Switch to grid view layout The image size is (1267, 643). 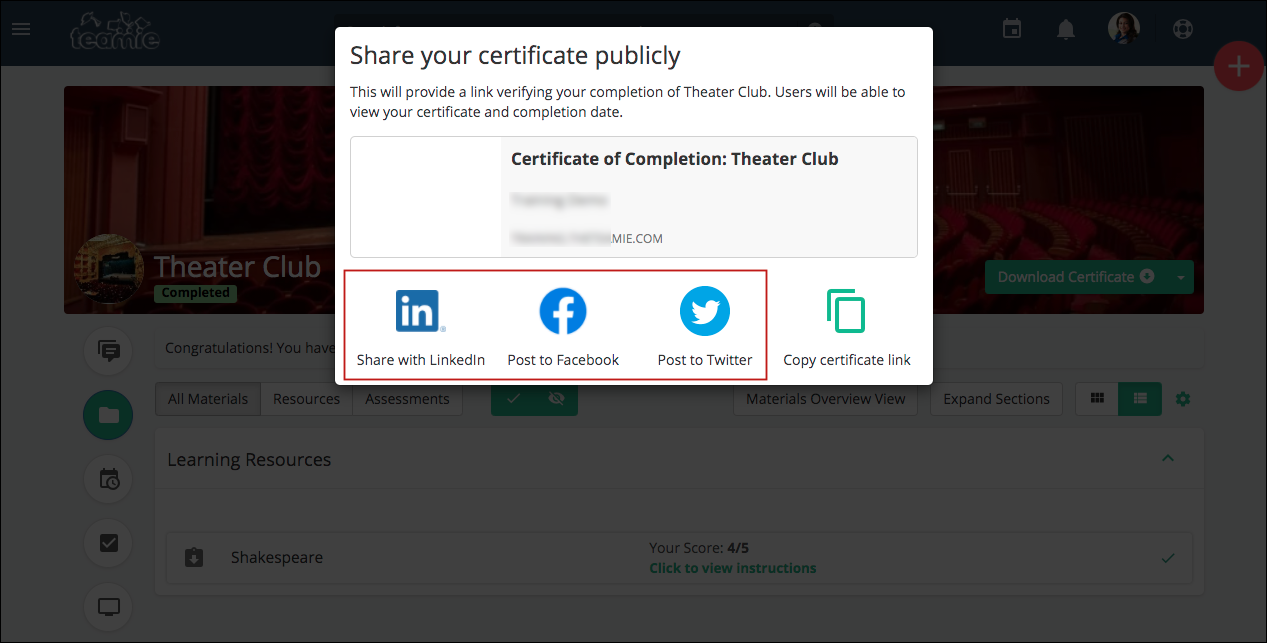coord(1097,398)
